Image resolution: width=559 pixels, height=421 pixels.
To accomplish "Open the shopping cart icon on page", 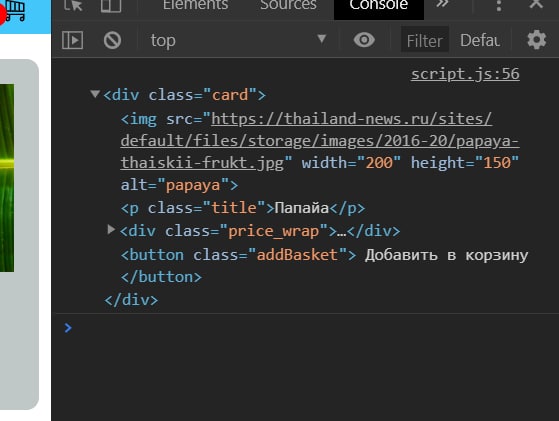I will [15, 10].
